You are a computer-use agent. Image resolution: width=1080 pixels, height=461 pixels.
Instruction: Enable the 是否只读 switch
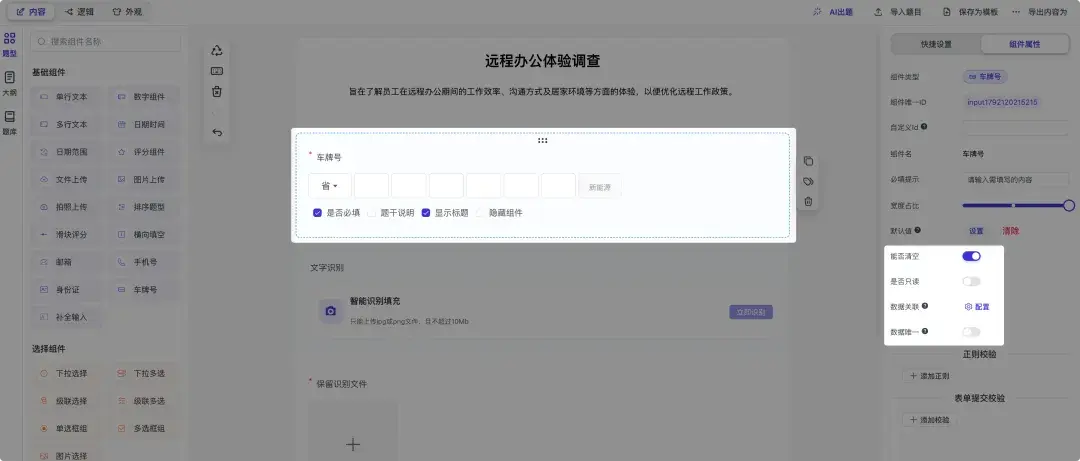coord(971,281)
